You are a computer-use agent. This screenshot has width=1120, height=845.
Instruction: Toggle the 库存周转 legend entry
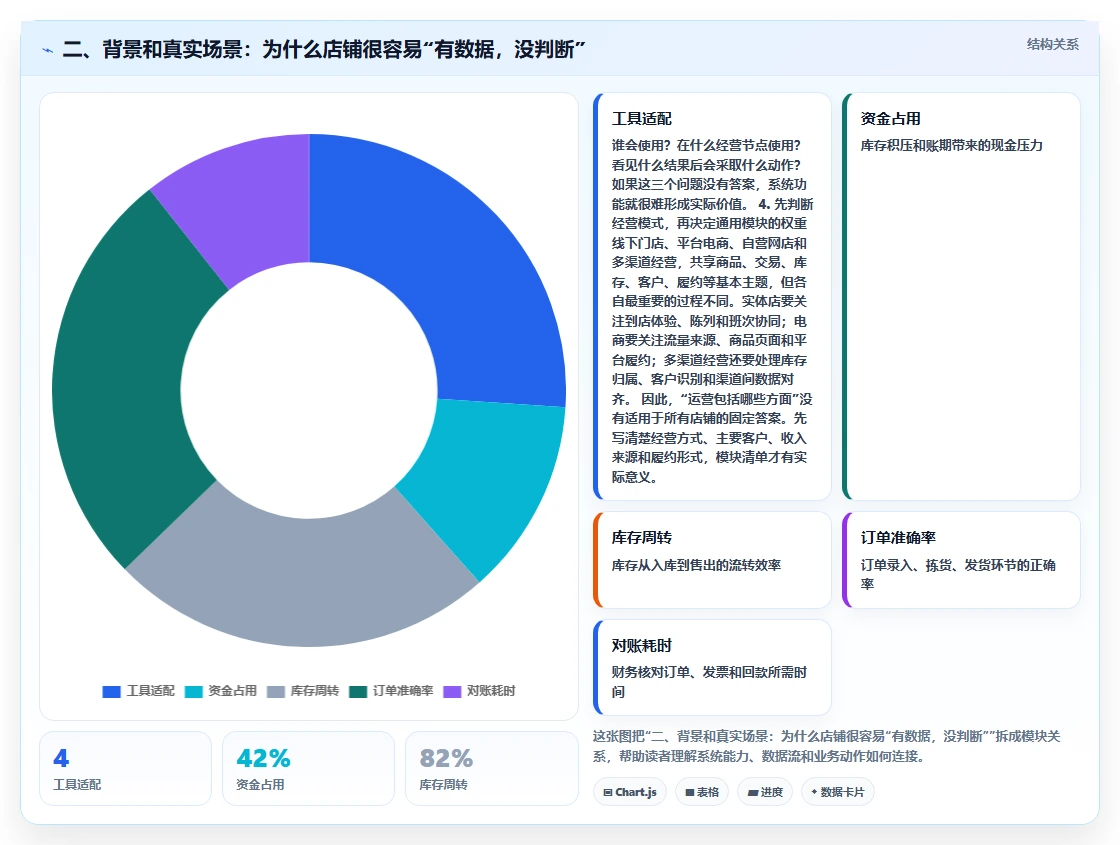[x=303, y=691]
